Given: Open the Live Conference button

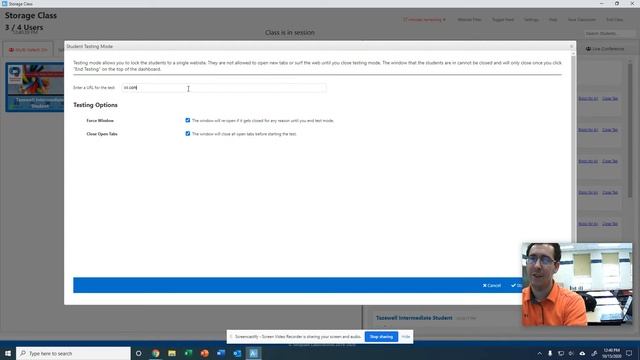Looking at the screenshot, I should click(x=604, y=49).
